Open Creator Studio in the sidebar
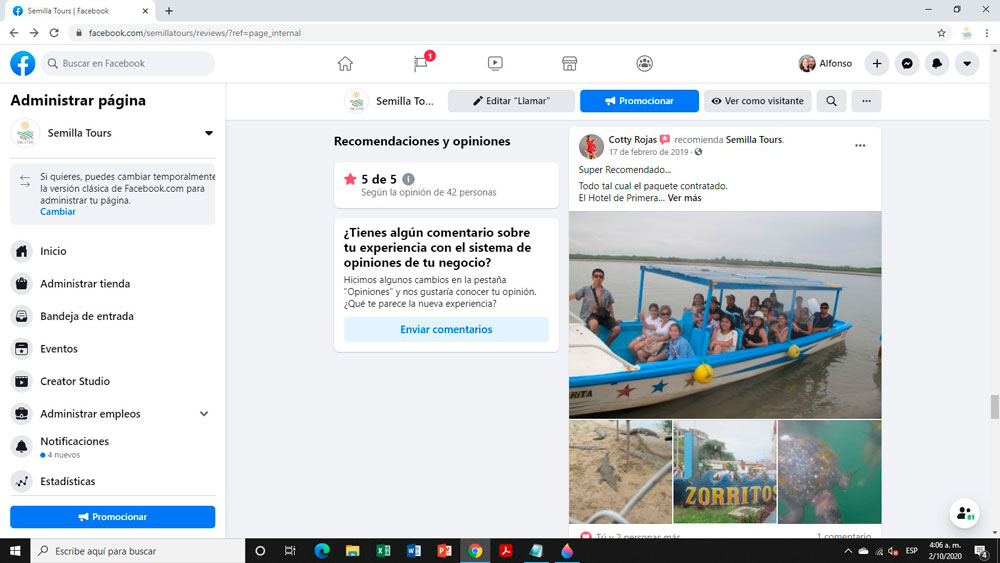The height and width of the screenshot is (563, 1000). pos(113,381)
